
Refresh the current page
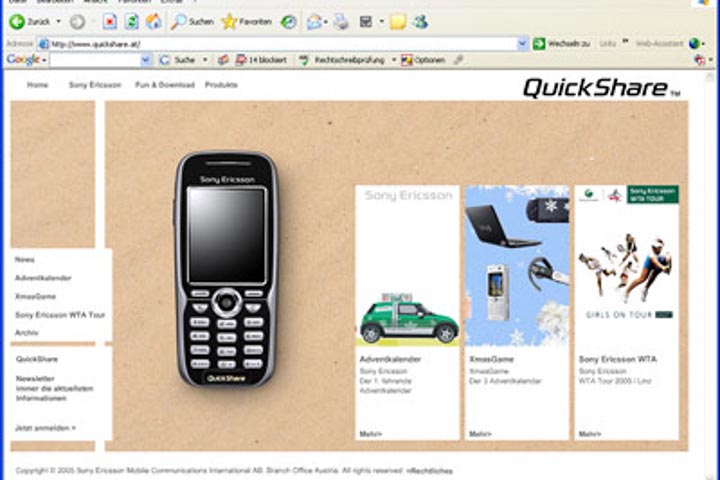tap(132, 22)
